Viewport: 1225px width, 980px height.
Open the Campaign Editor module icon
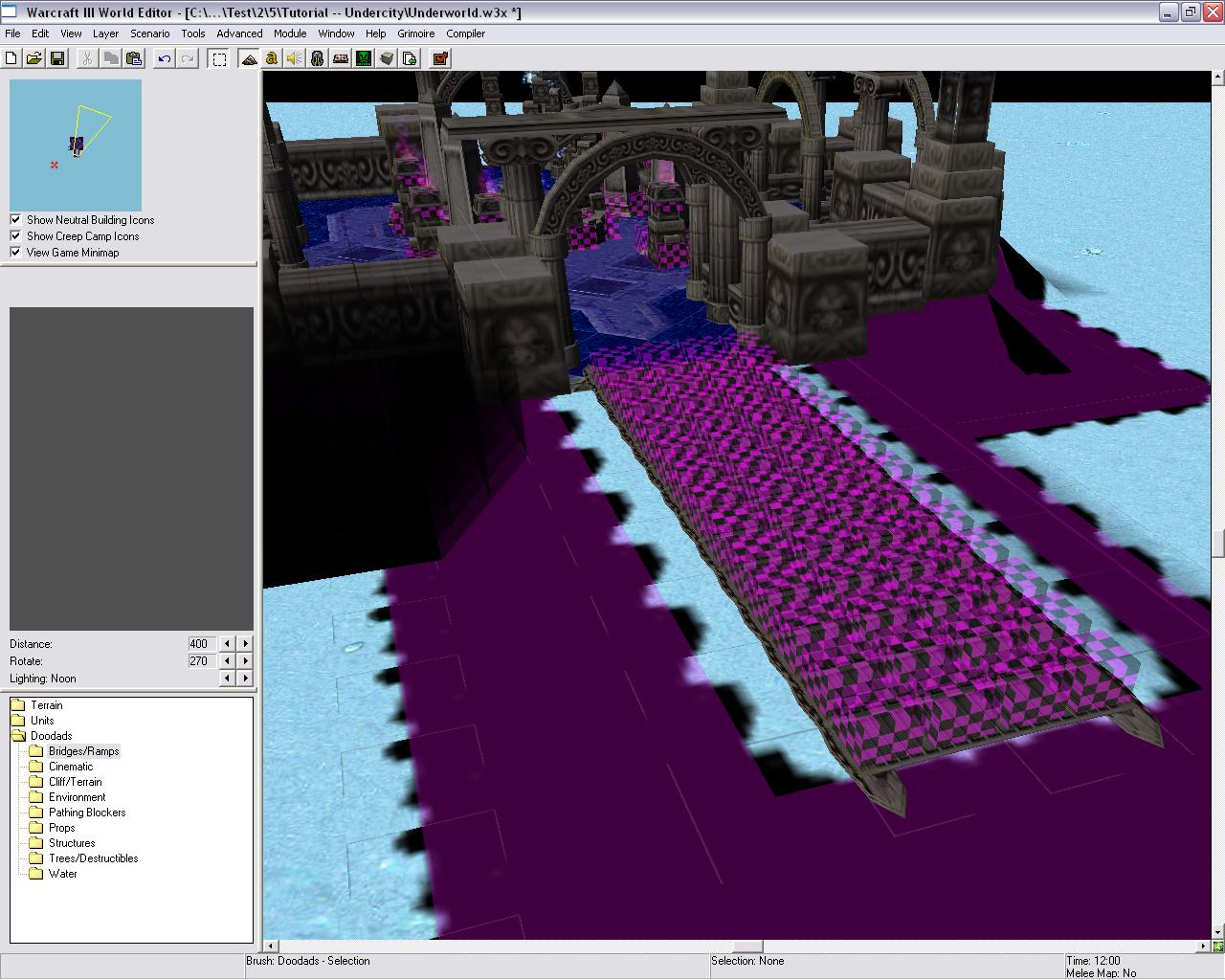coord(341,58)
